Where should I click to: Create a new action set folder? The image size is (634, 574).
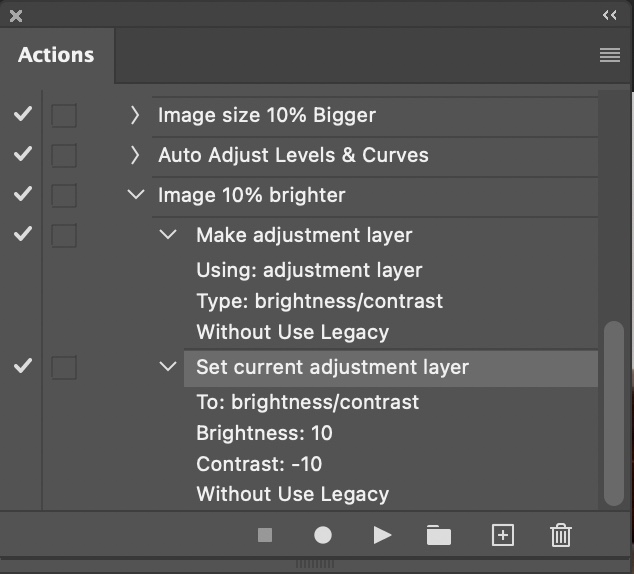tap(439, 535)
